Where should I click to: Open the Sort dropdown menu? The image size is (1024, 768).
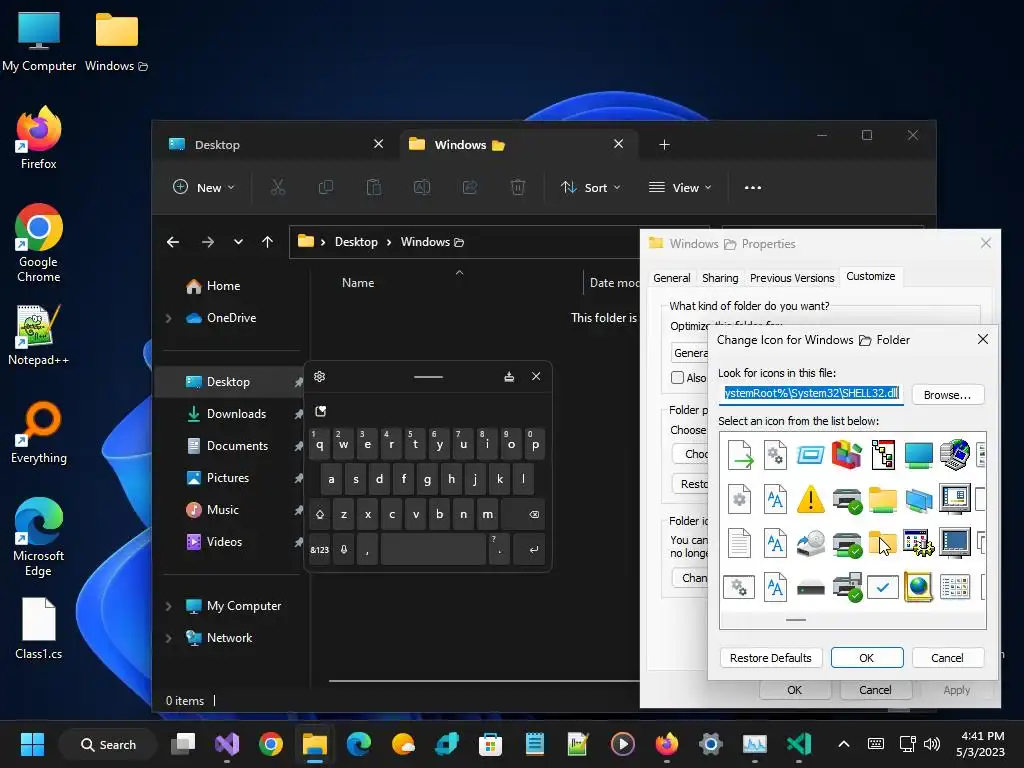pyautogui.click(x=590, y=187)
